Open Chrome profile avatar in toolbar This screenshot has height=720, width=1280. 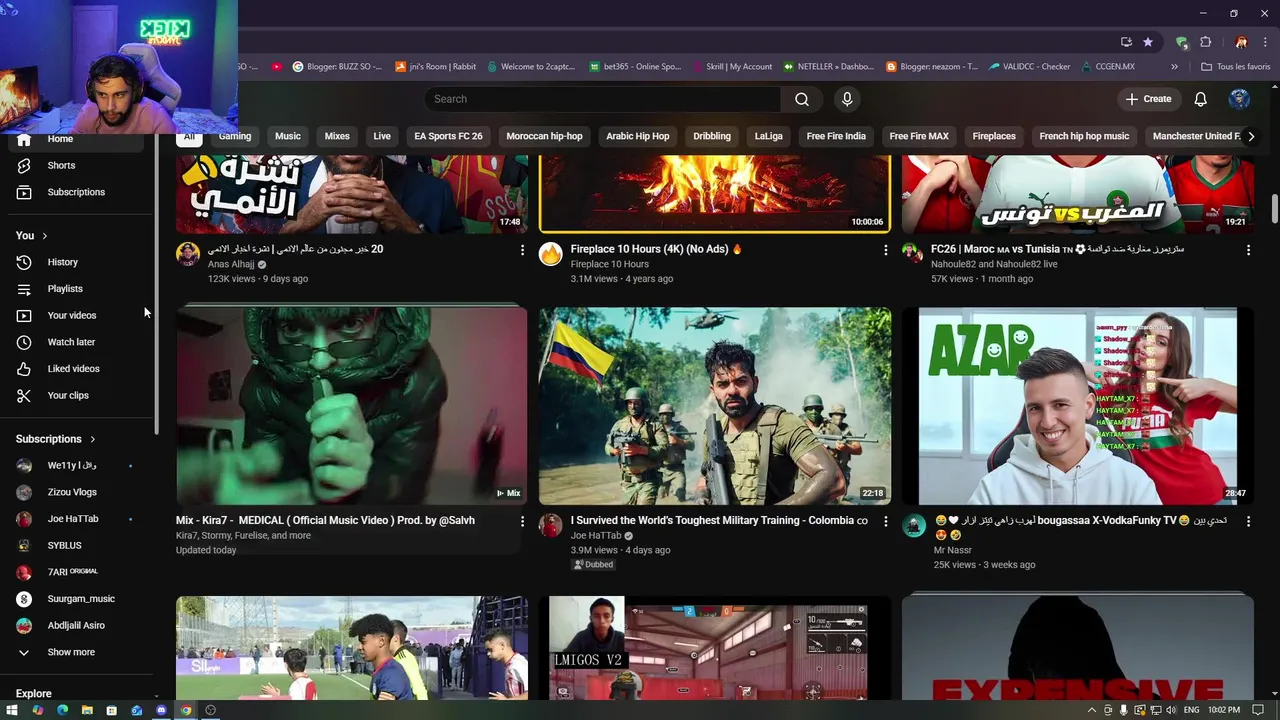pyautogui.click(x=1241, y=42)
